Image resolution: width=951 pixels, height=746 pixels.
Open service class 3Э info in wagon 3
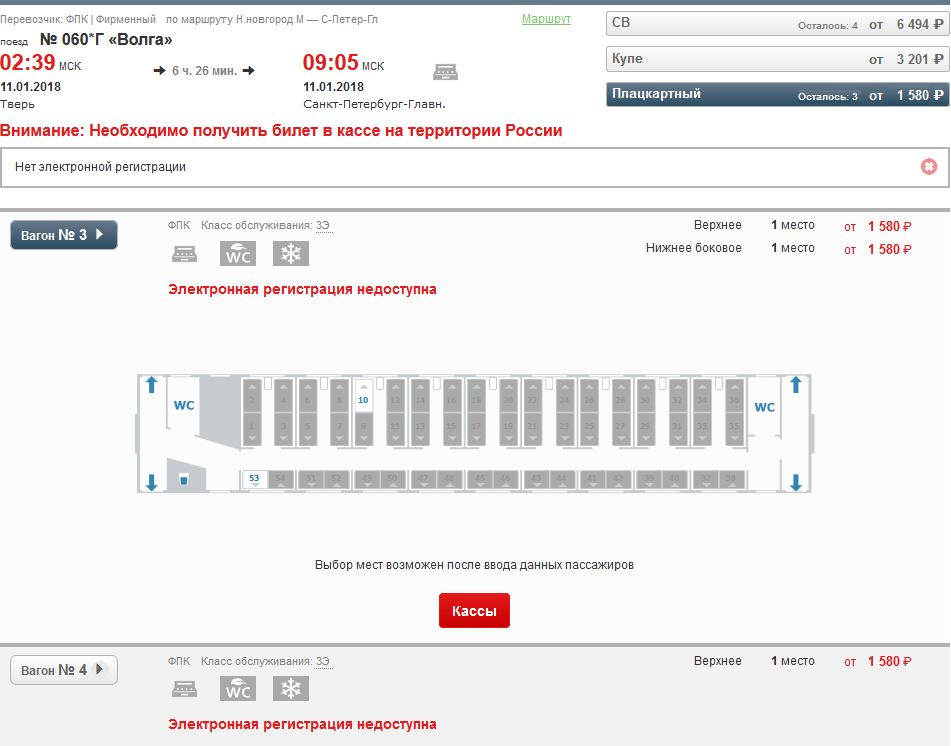pos(323,226)
